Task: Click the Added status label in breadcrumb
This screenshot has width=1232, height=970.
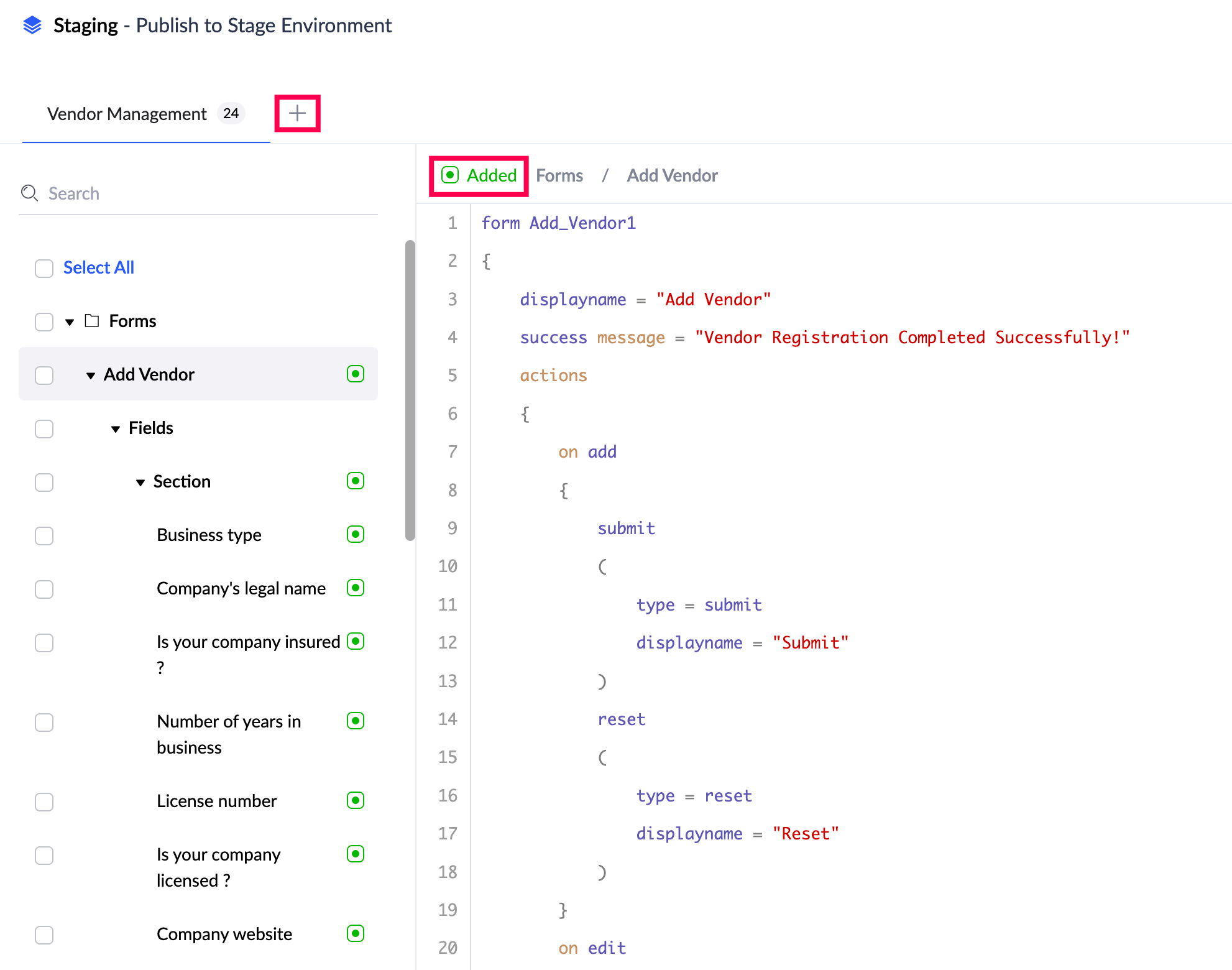Action: pyautogui.click(x=491, y=175)
